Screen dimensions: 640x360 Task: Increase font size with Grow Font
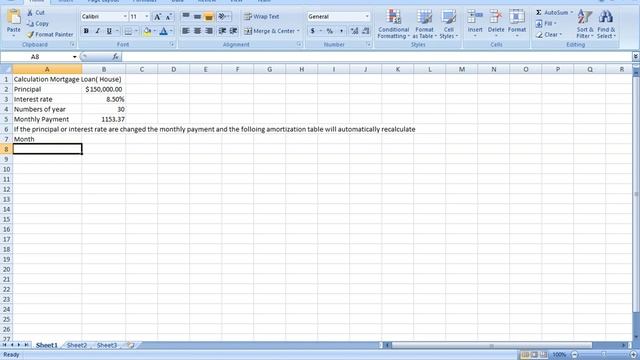(157, 17)
